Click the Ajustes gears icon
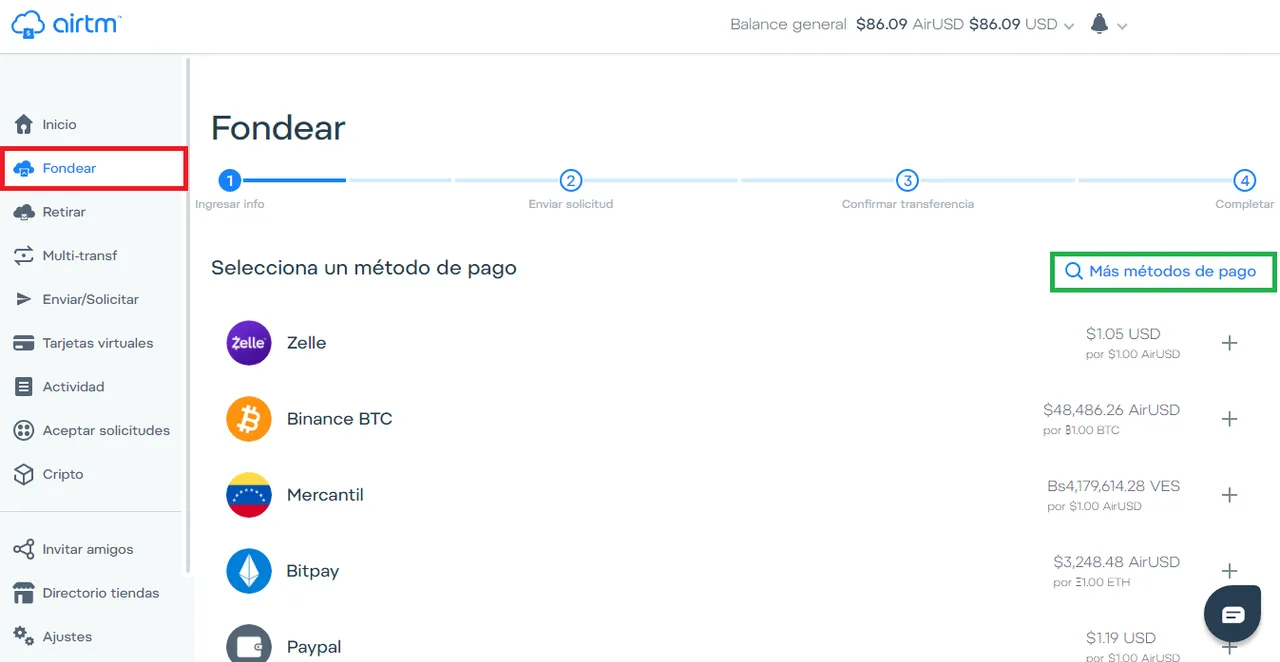Screen dimensions: 1280x662 coord(24,636)
